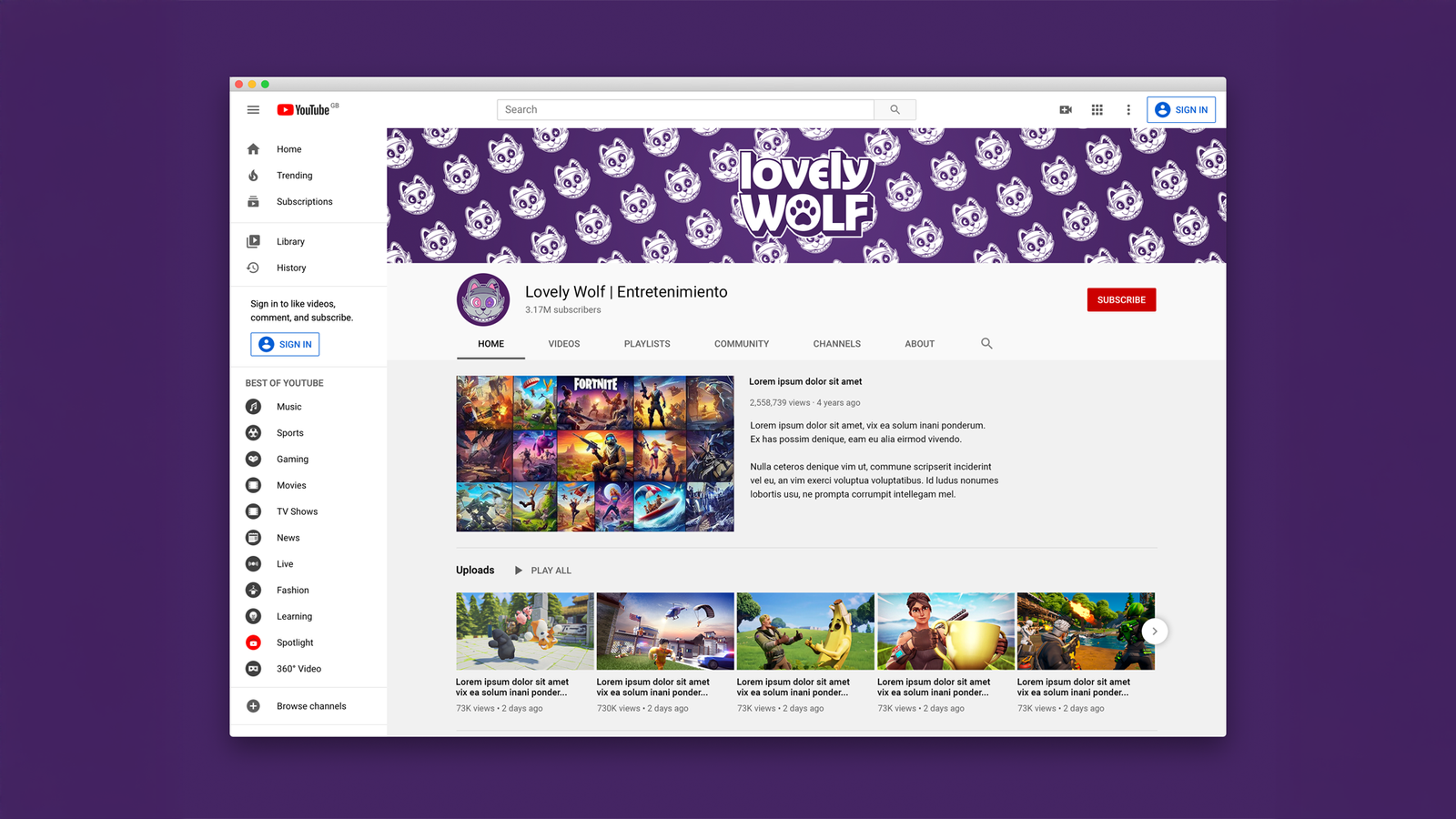1456x819 pixels.
Task: Search within the channel magnifier icon
Action: pos(986,344)
